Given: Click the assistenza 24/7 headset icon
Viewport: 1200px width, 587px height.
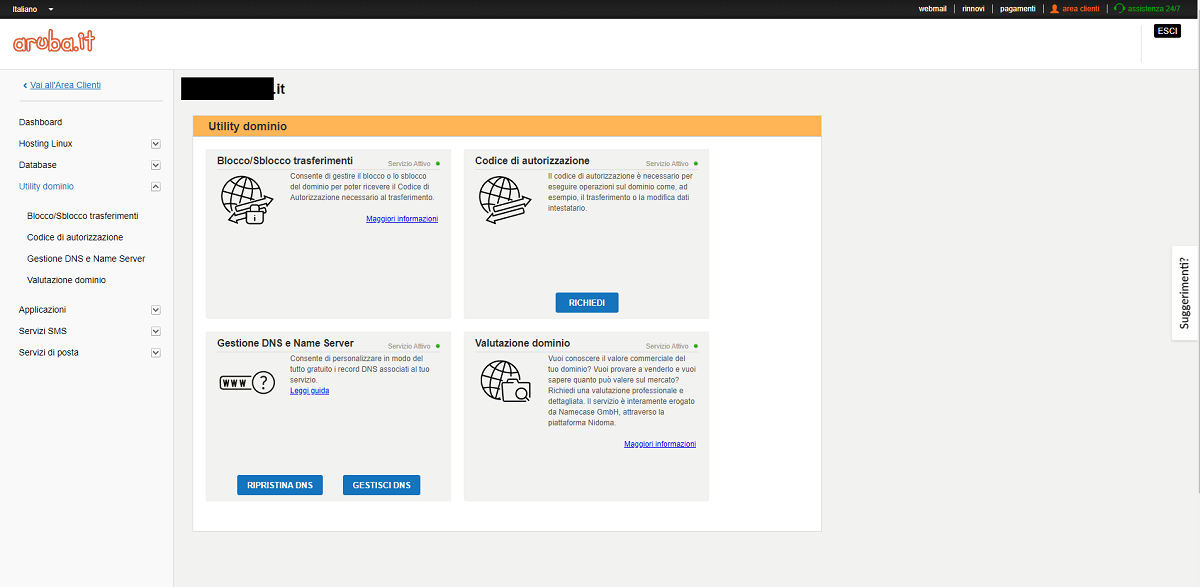Looking at the screenshot, I should [1119, 8].
